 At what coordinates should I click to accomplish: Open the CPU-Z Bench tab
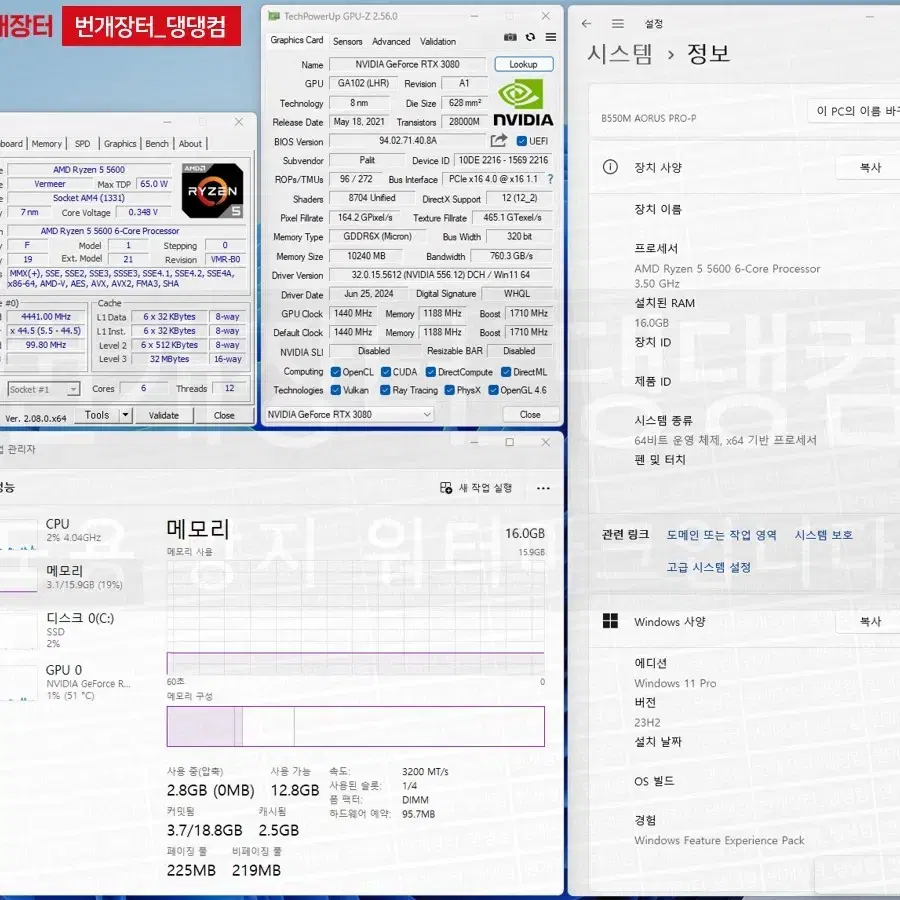coord(157,143)
